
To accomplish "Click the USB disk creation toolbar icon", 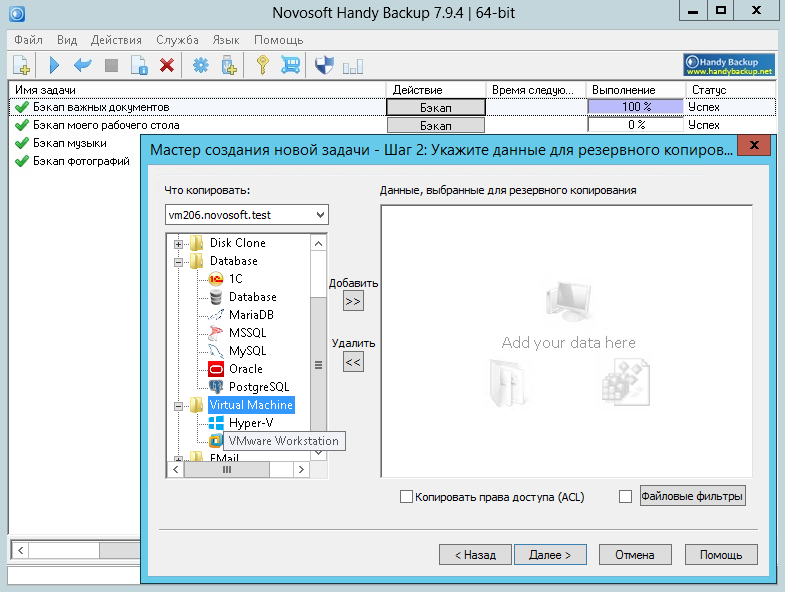I will pos(229,65).
